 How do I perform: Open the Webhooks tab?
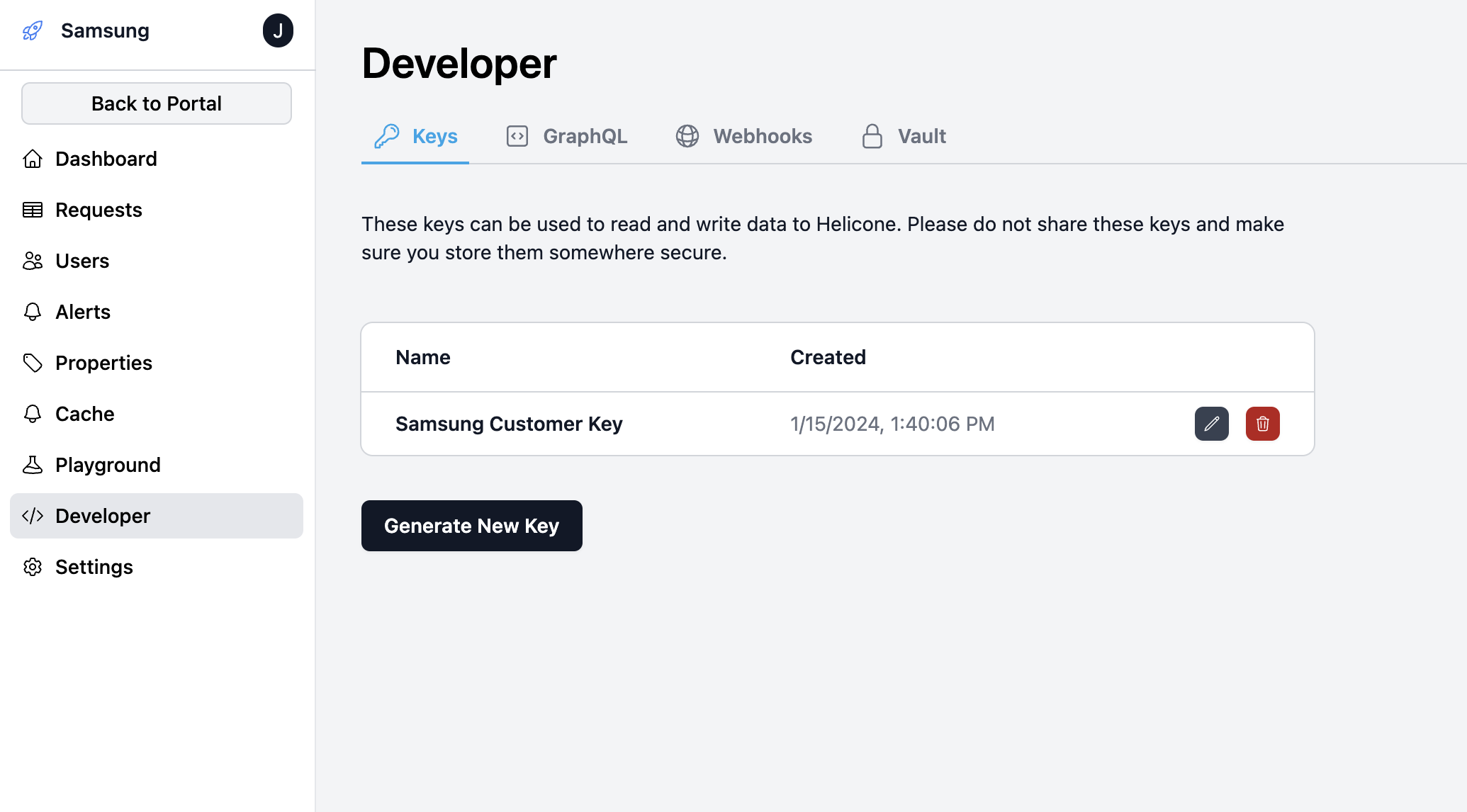tap(744, 136)
